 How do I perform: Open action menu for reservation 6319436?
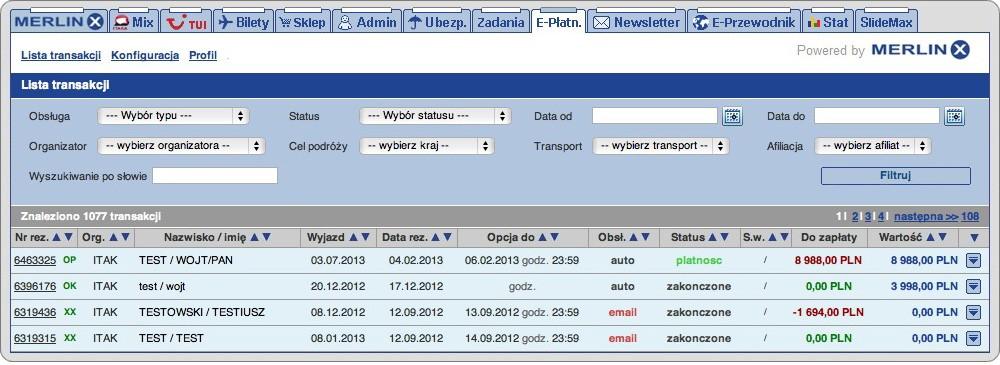[973, 313]
